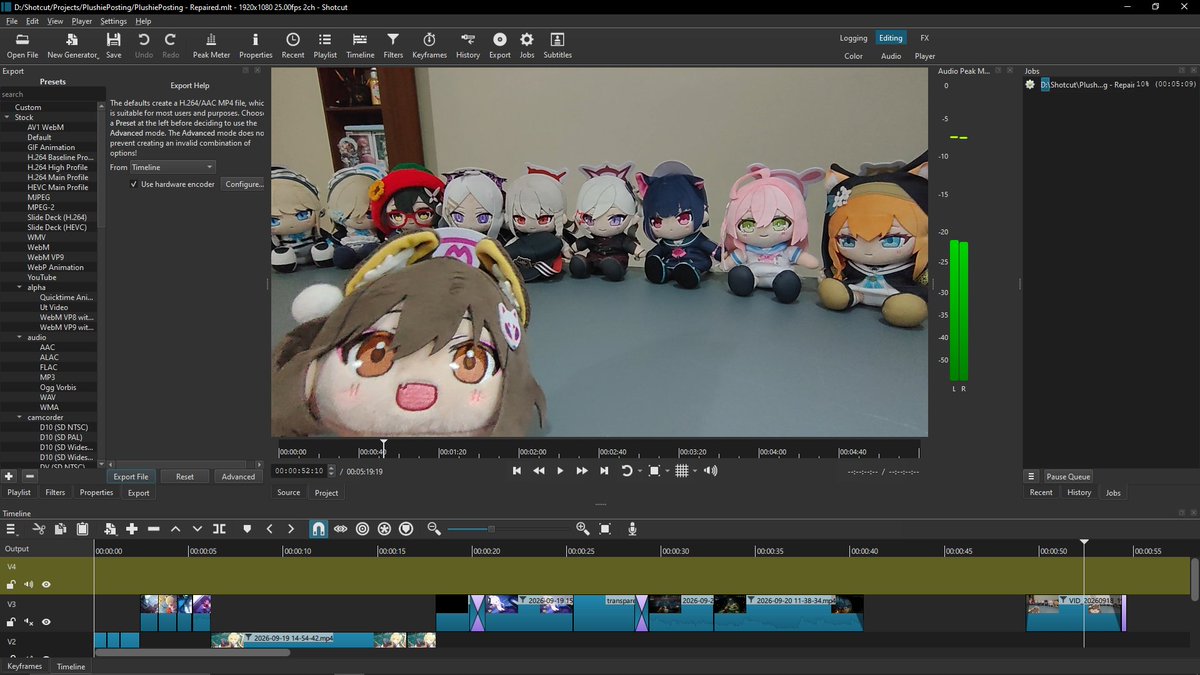Click the Export File button
Image resolution: width=1200 pixels, height=675 pixels.
(x=131, y=477)
